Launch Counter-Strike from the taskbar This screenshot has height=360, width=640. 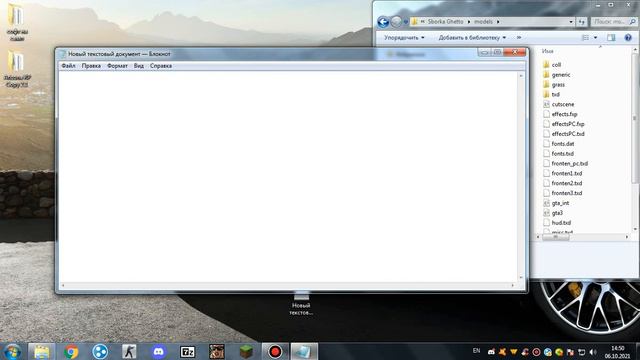[129, 351]
